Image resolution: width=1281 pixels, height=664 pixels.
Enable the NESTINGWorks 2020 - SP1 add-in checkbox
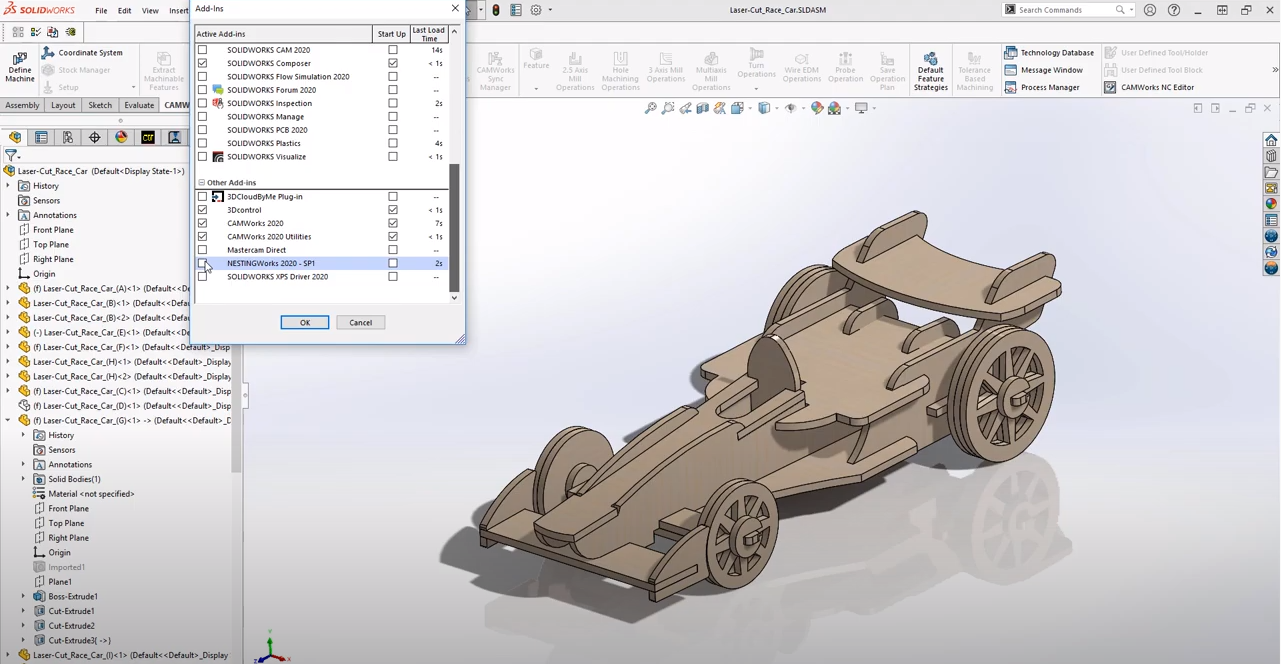pos(203,264)
